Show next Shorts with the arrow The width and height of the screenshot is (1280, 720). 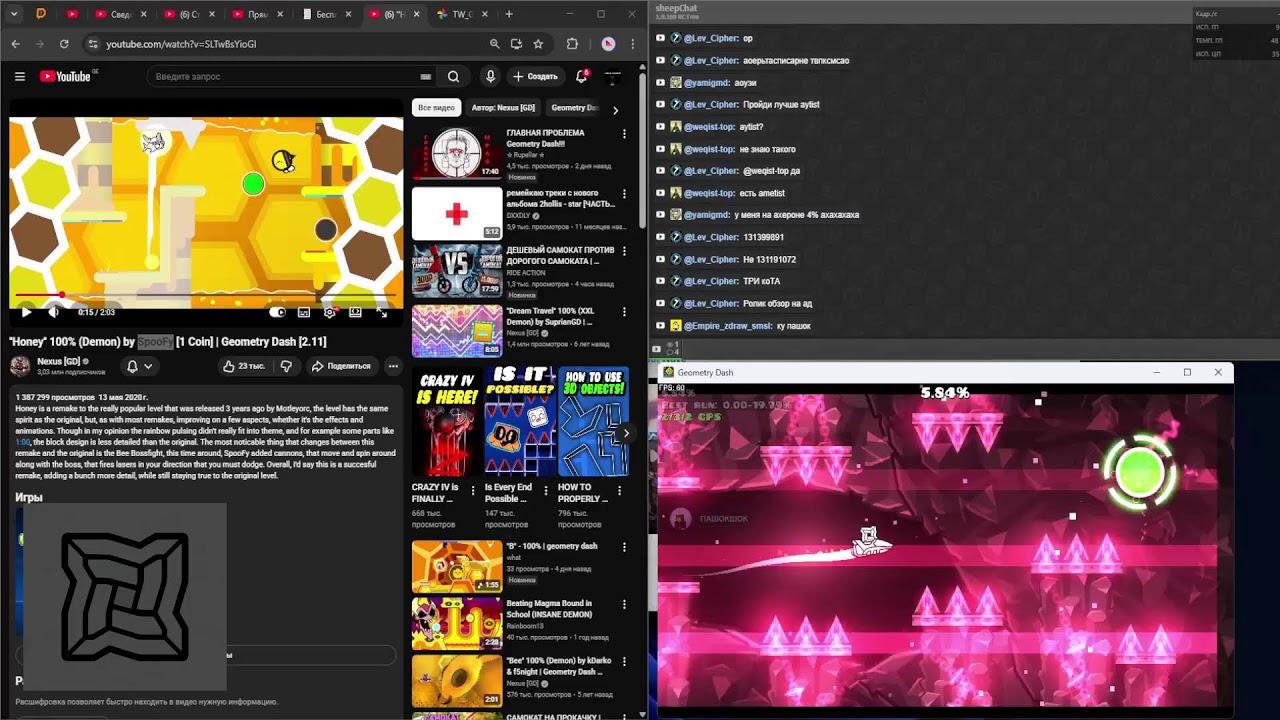[x=625, y=433]
